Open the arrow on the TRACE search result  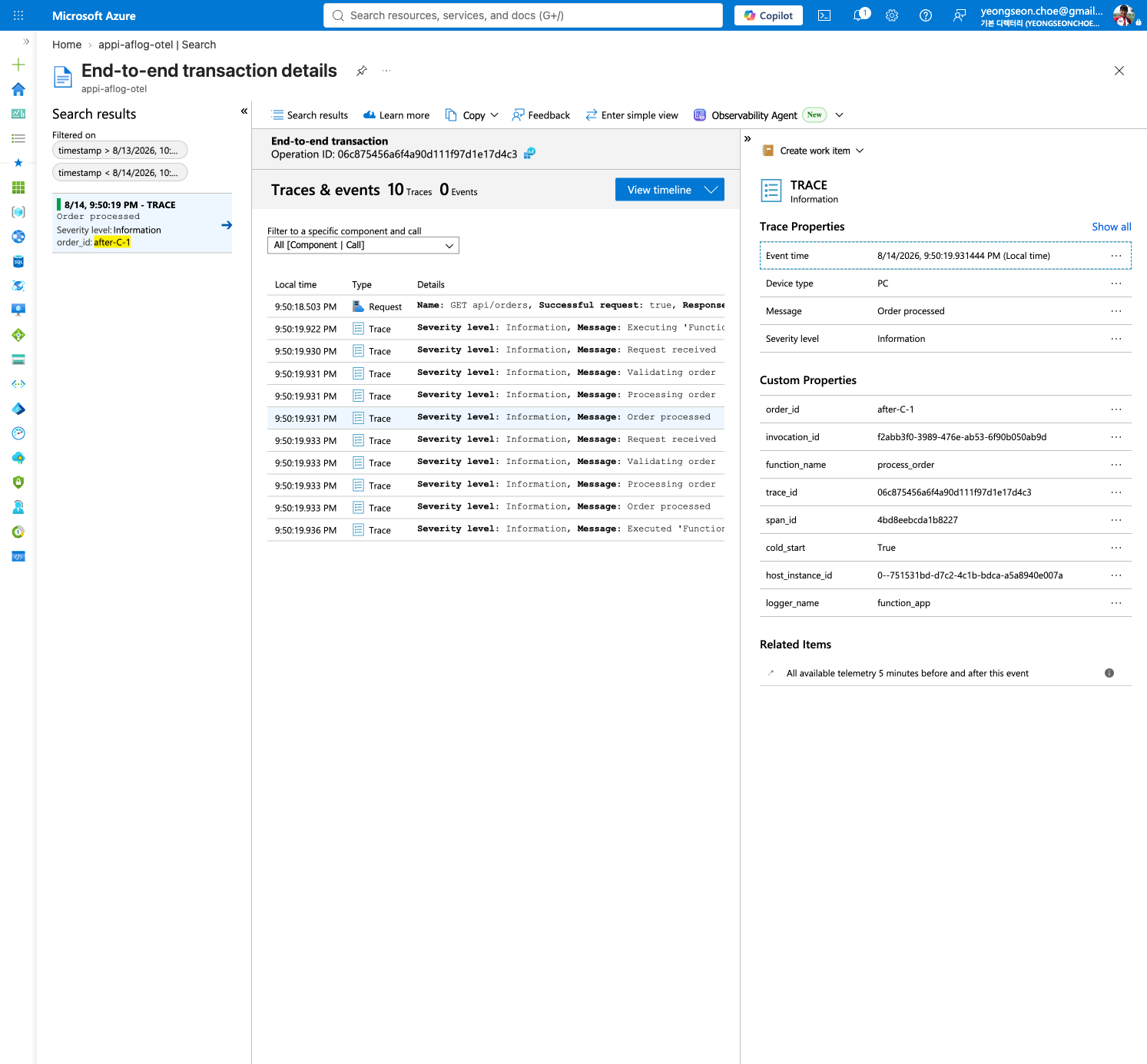227,225
